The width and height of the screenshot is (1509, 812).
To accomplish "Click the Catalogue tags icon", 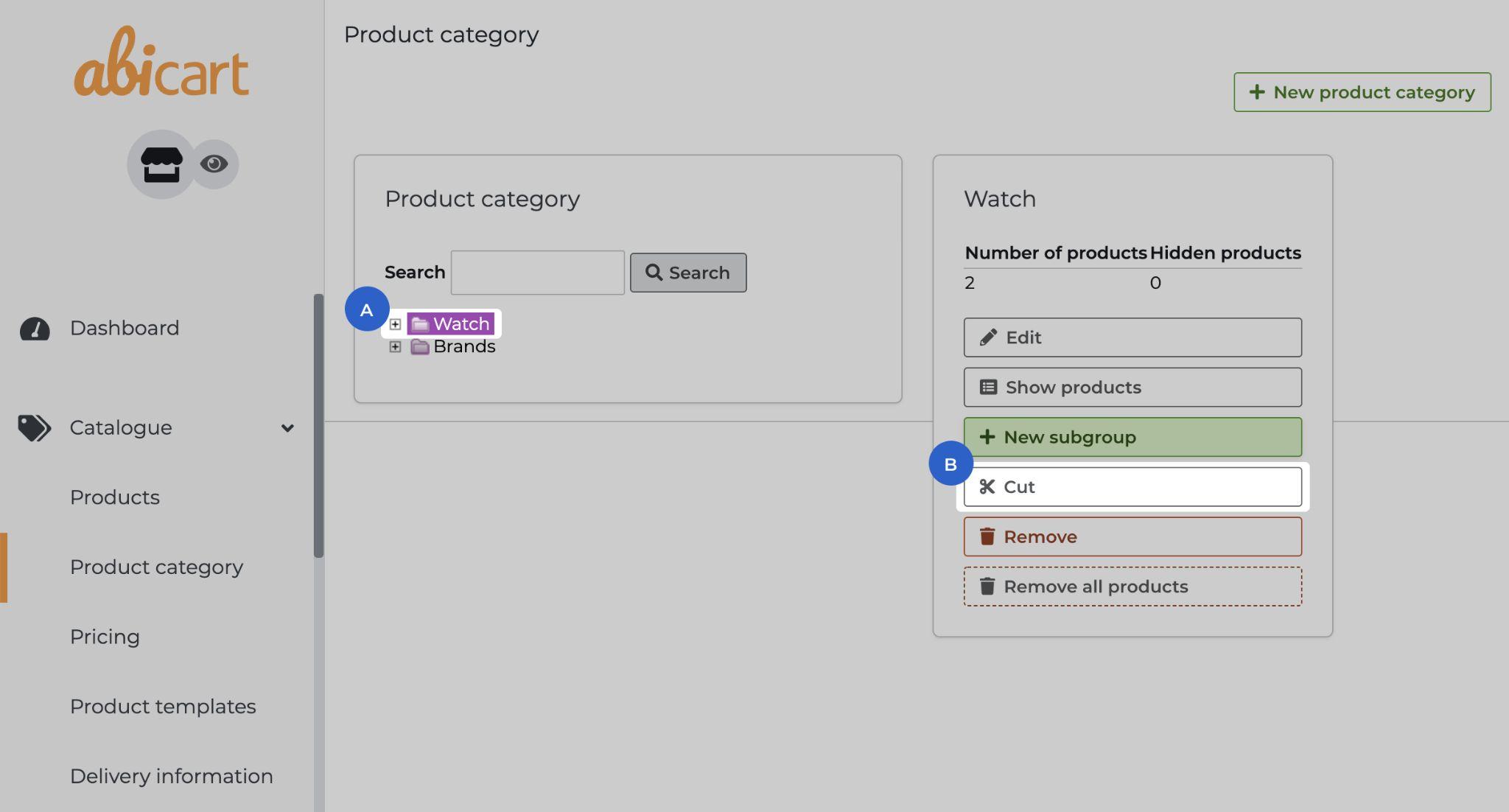I will 34,427.
